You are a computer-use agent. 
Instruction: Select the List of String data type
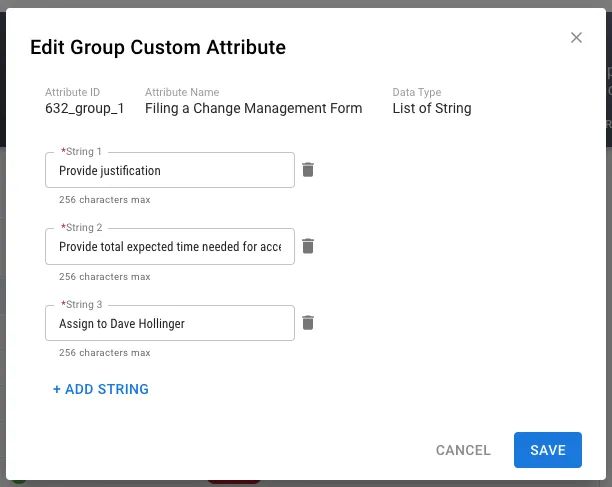point(432,108)
